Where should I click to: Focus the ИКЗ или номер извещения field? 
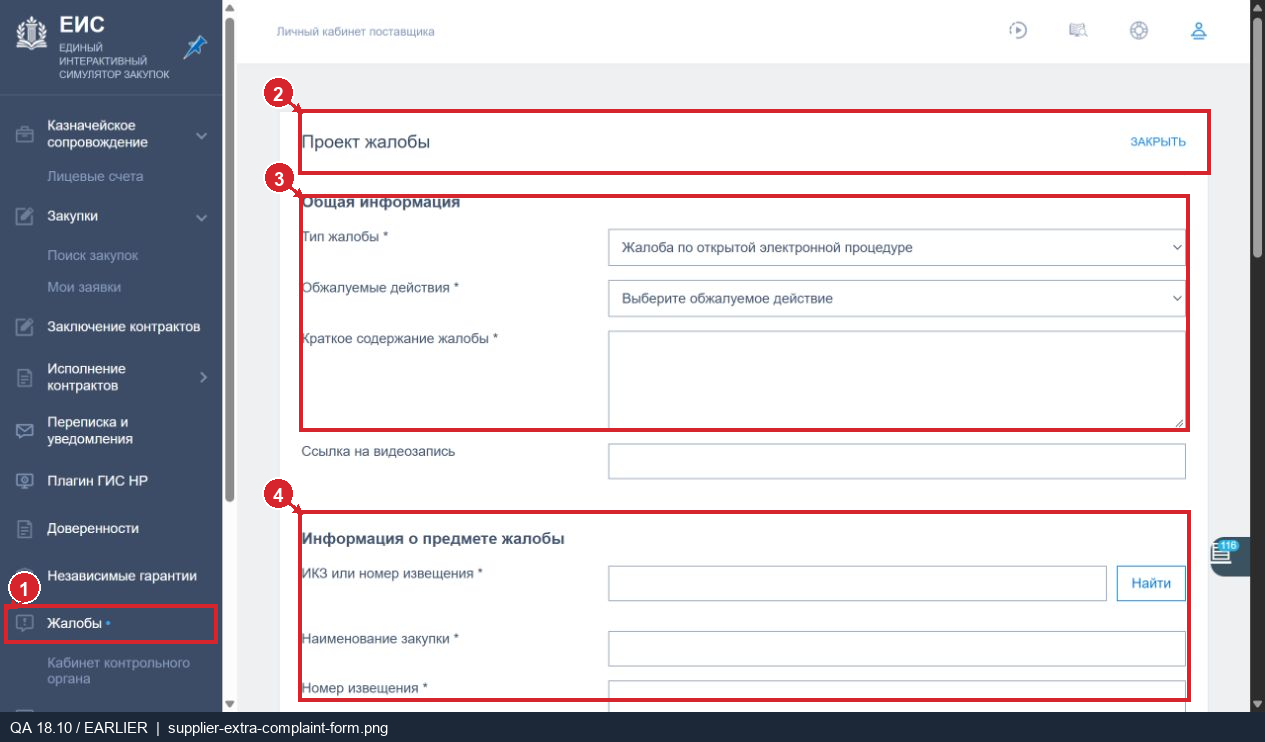click(x=857, y=583)
